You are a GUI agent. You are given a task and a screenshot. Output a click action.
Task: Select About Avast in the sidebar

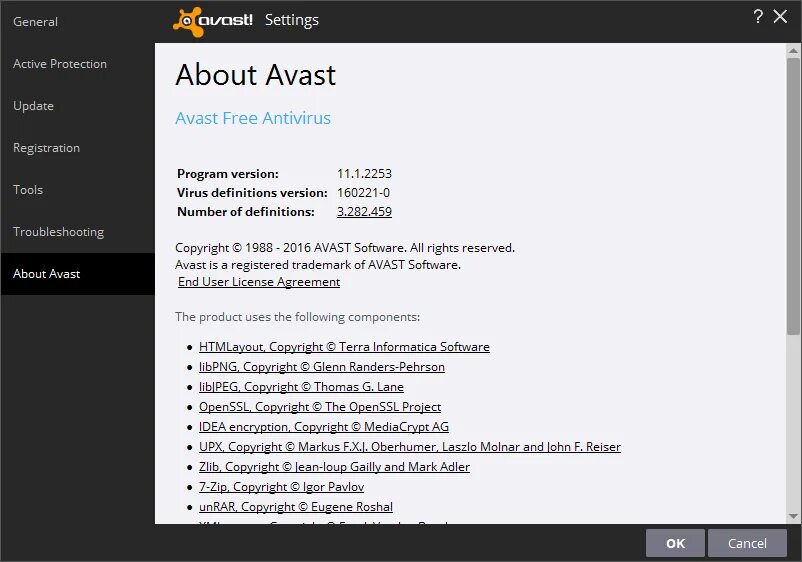coord(77,274)
